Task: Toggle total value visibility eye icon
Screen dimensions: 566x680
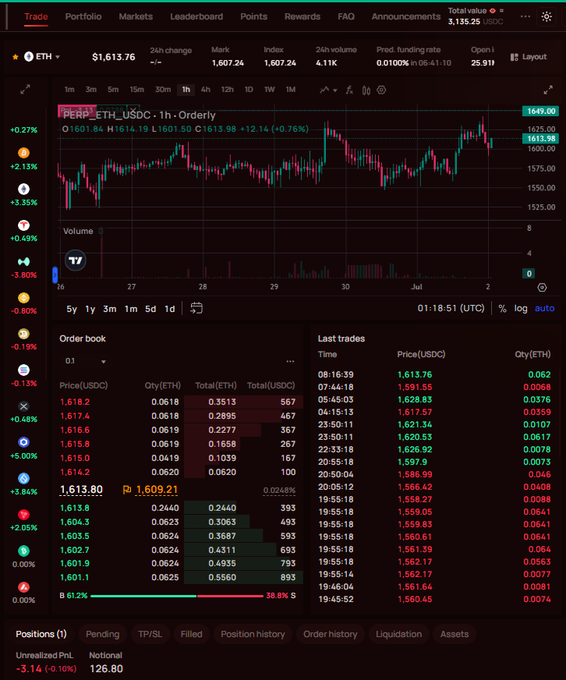Action: coord(492,10)
